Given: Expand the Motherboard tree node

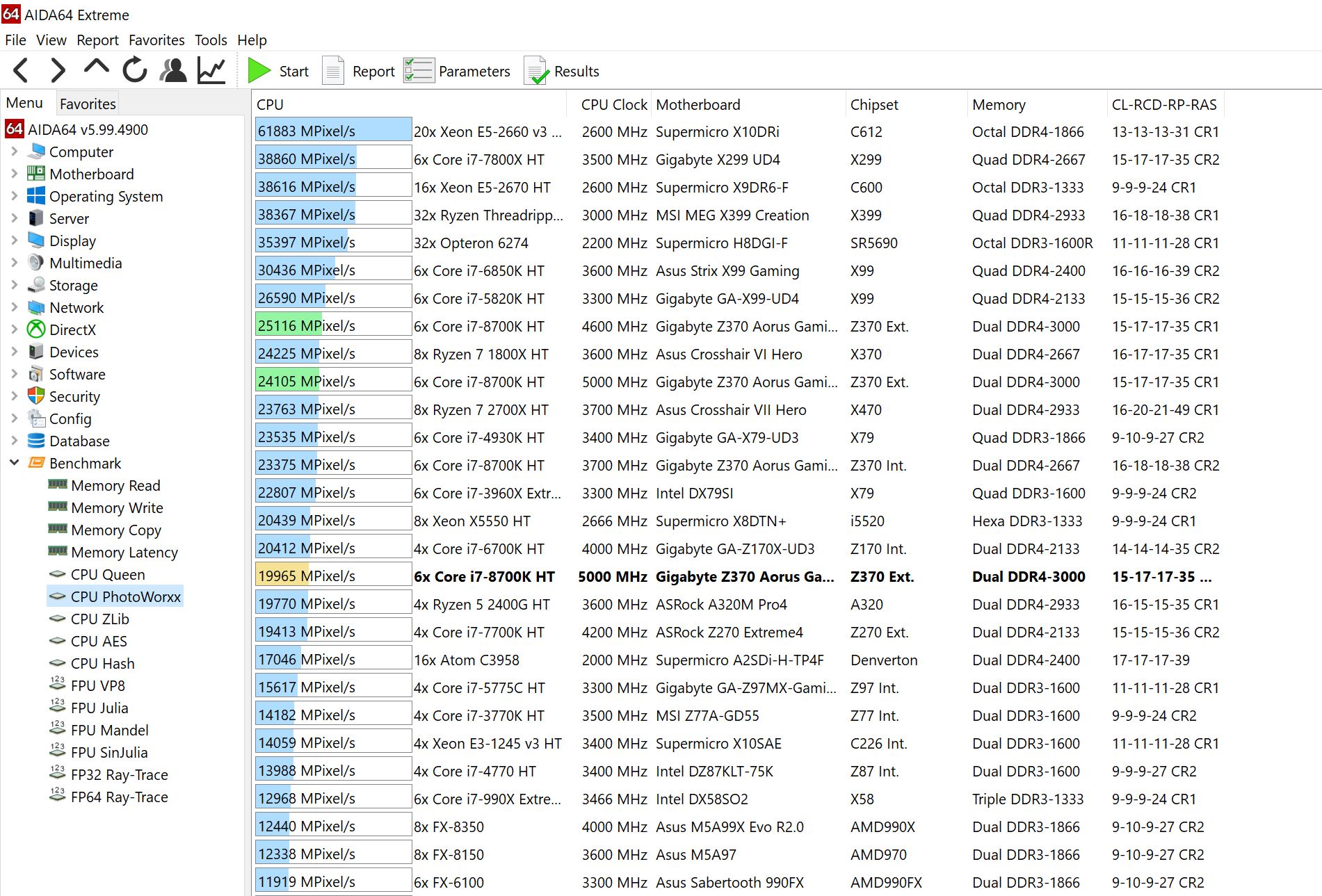Looking at the screenshot, I should point(14,173).
